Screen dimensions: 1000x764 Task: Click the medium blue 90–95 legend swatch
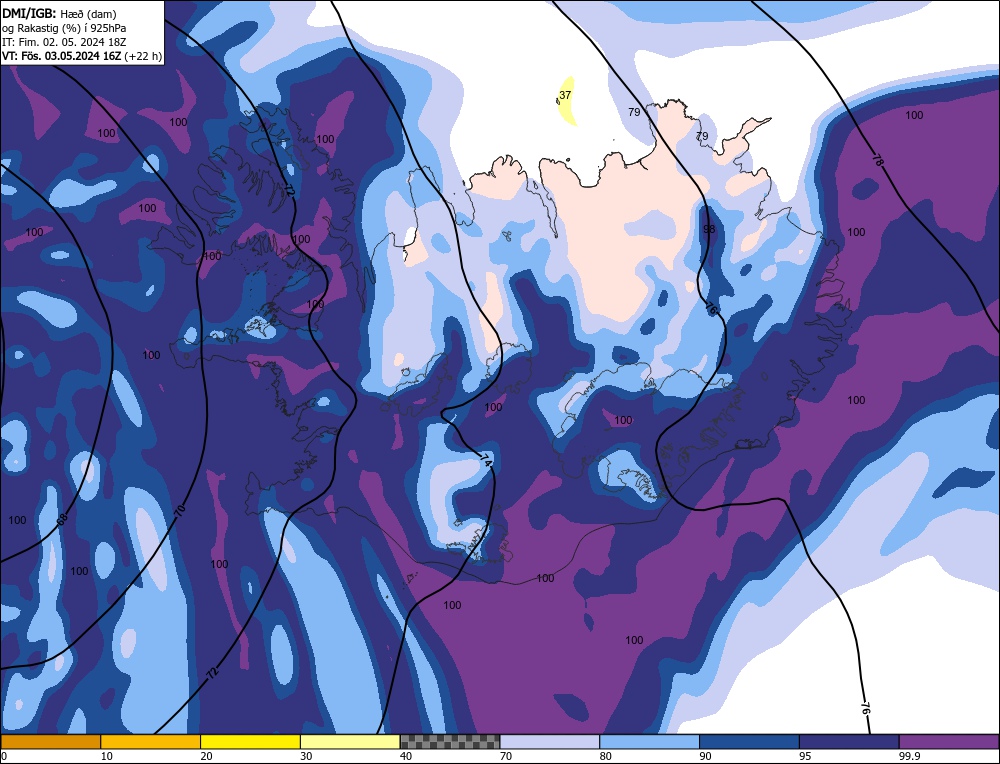pyautogui.click(x=749, y=742)
